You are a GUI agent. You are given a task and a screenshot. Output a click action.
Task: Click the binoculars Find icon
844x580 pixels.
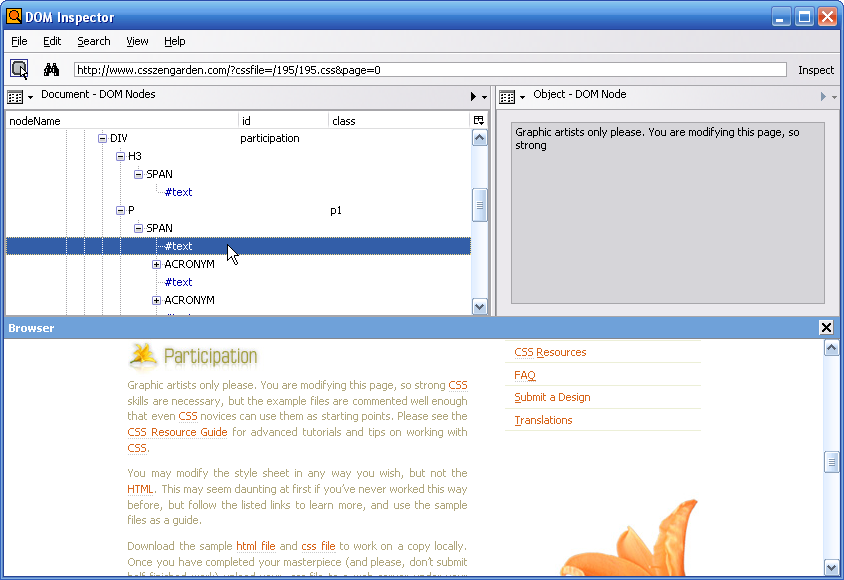(x=51, y=69)
